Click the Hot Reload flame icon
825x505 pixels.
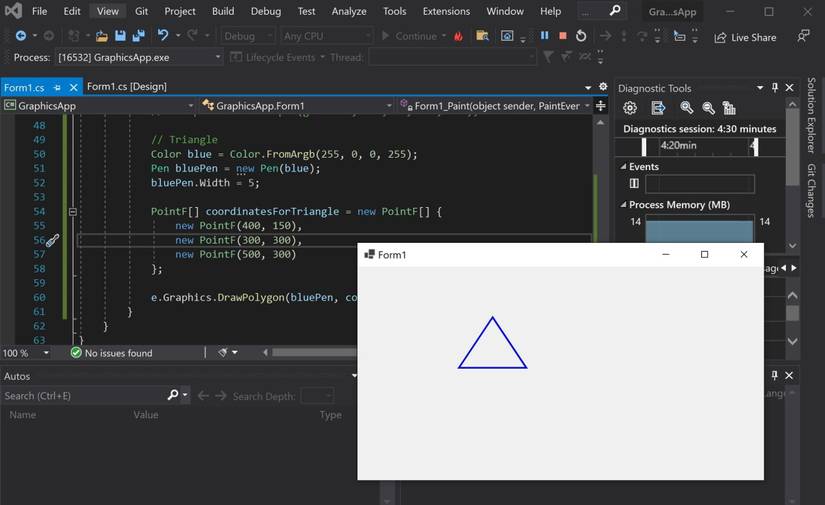458,36
